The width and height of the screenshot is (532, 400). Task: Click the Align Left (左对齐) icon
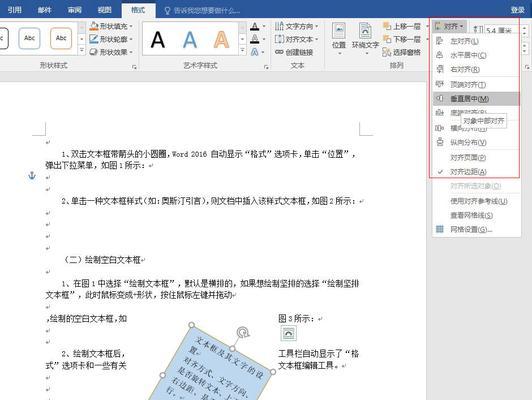(439, 41)
